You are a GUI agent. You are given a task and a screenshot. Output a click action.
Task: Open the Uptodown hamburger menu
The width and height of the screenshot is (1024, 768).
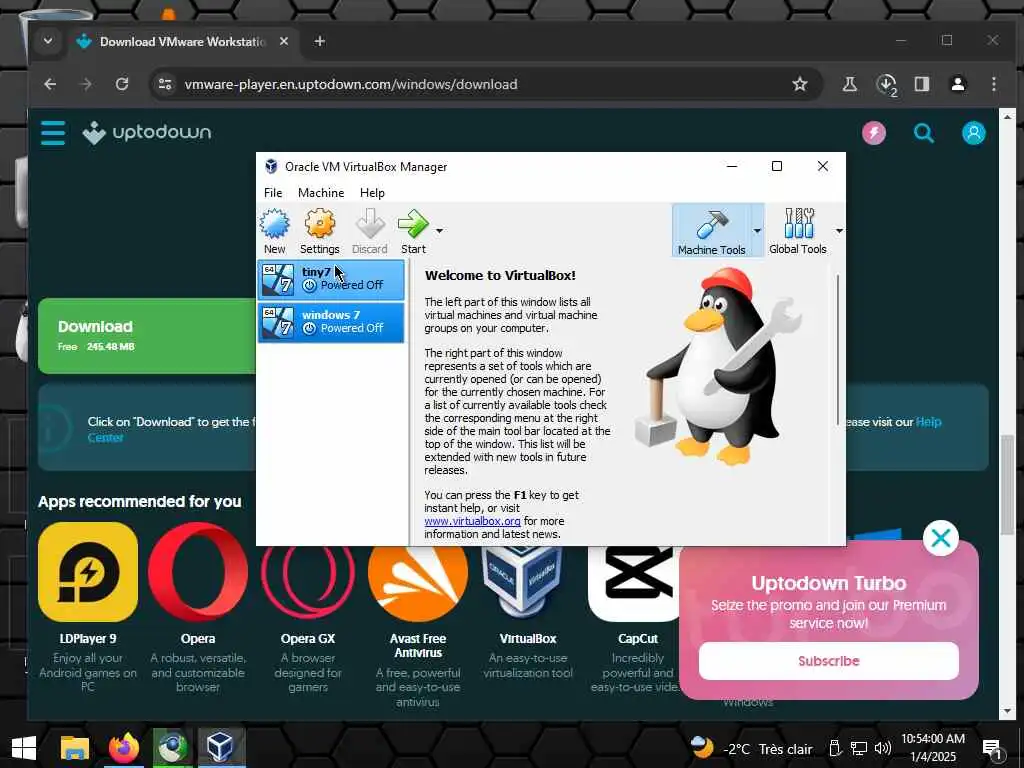point(53,133)
